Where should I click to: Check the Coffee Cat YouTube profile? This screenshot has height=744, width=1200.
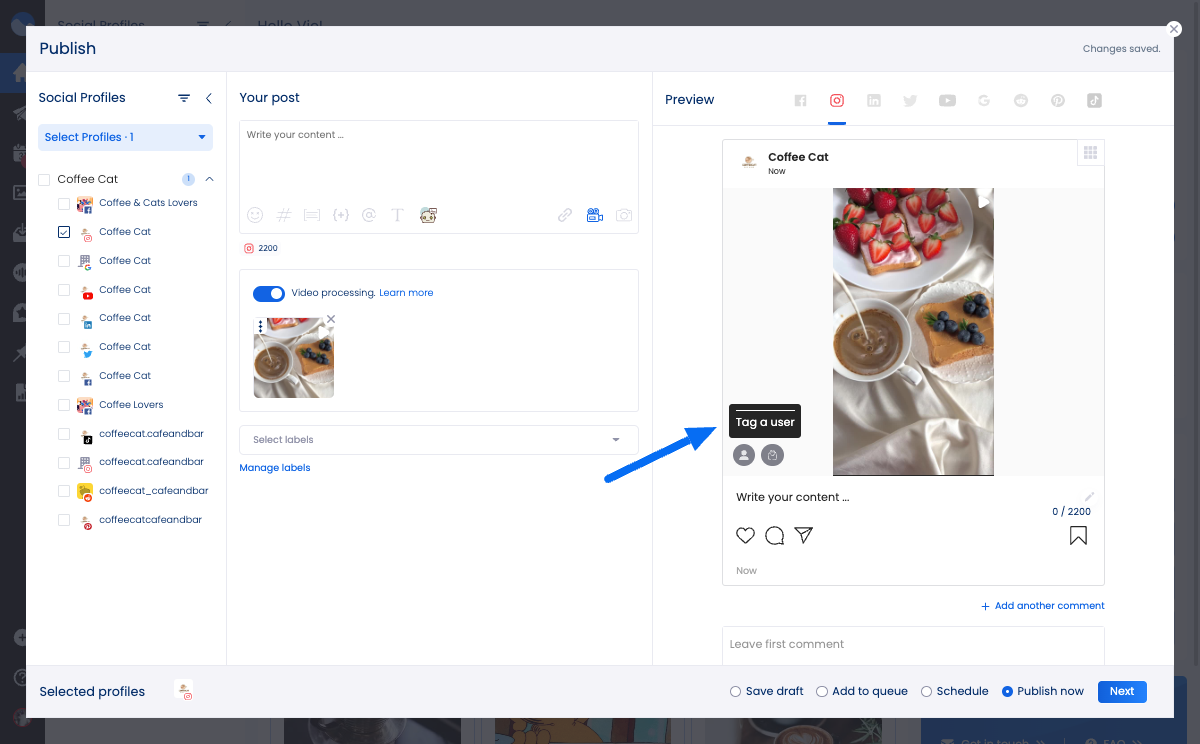point(64,290)
